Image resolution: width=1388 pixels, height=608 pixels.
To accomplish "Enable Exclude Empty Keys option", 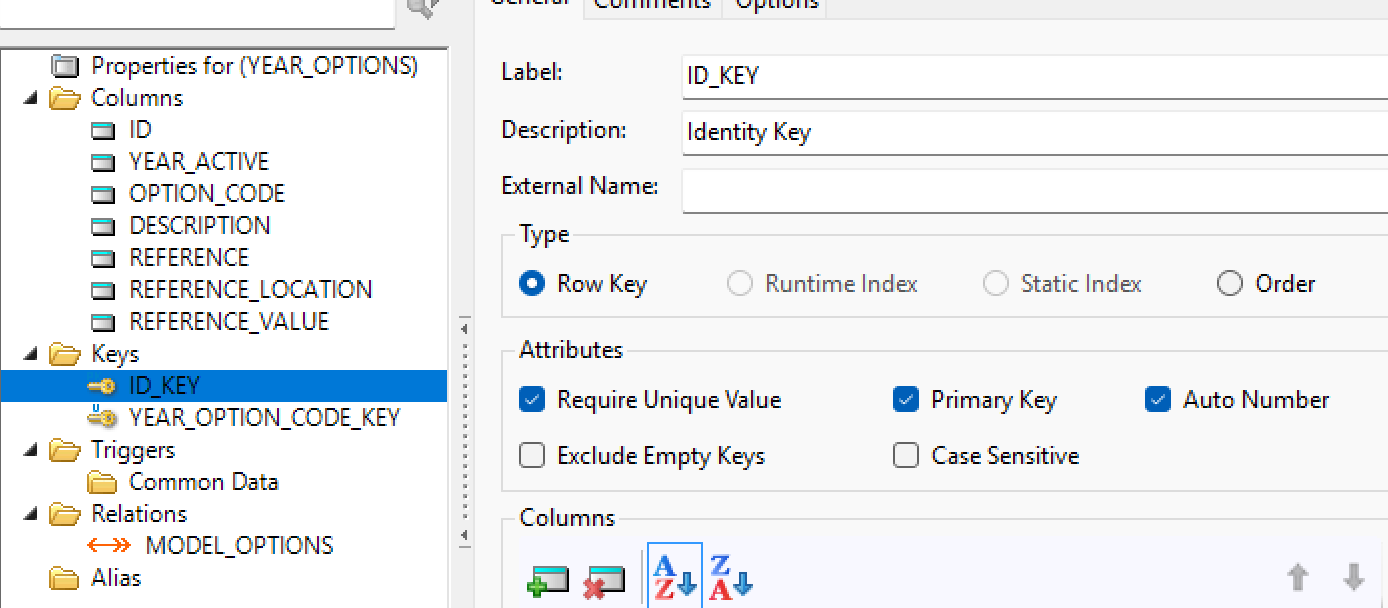I will [x=532, y=456].
